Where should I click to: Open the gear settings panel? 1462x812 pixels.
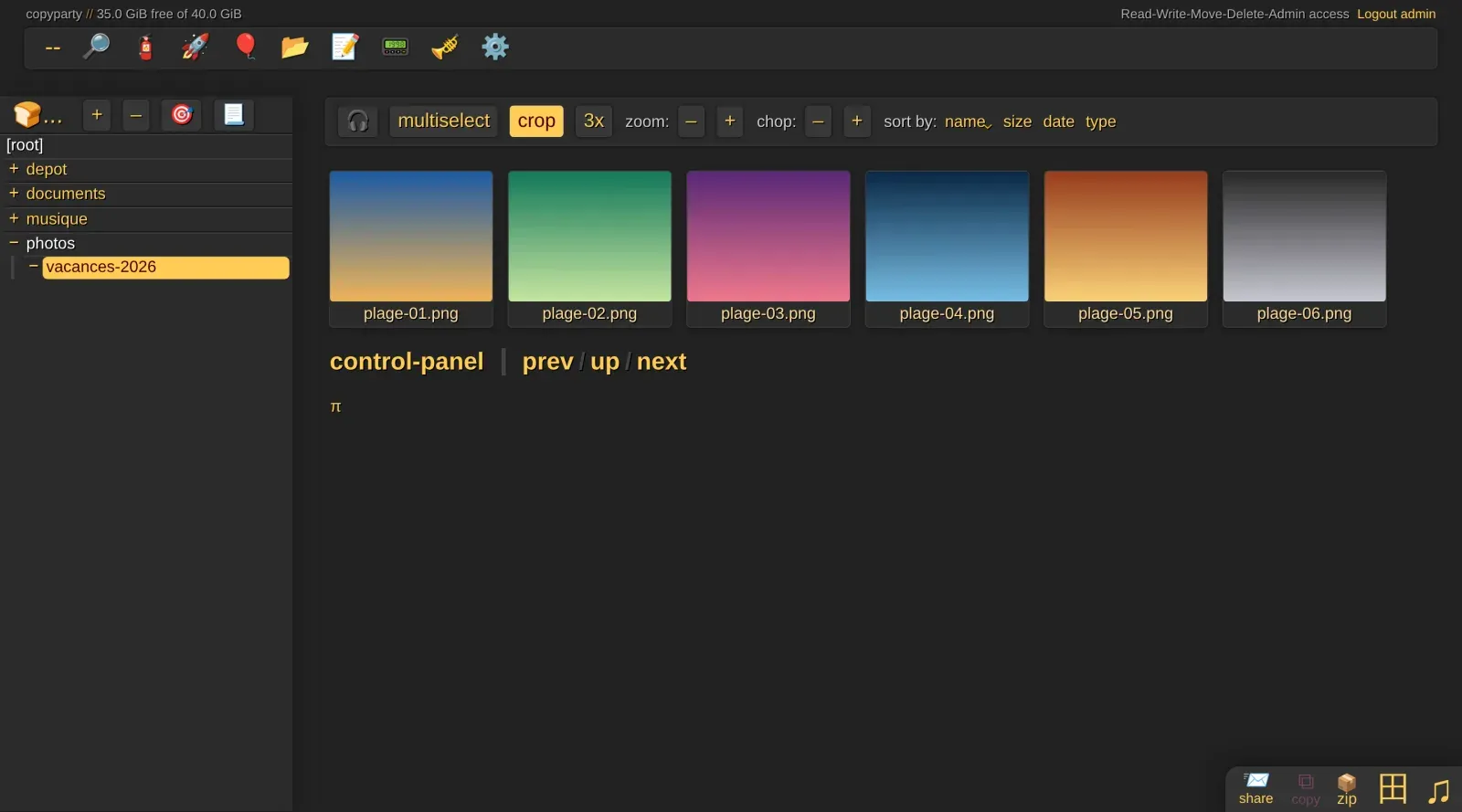[495, 47]
